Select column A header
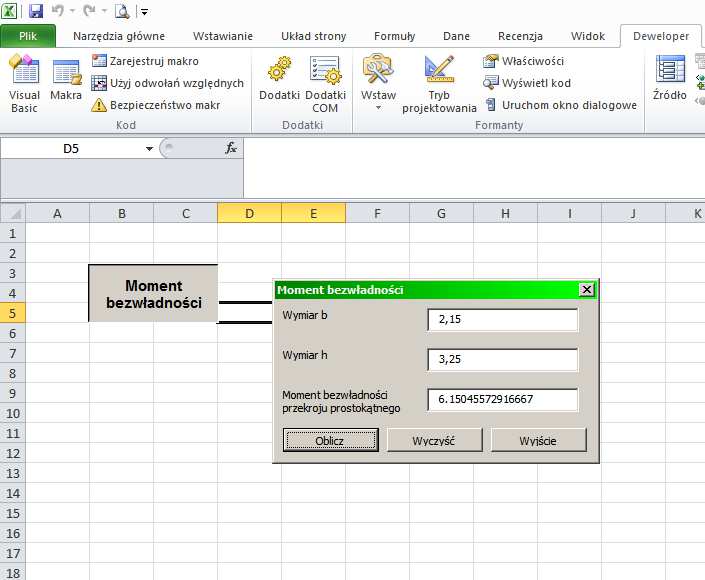 click(58, 213)
